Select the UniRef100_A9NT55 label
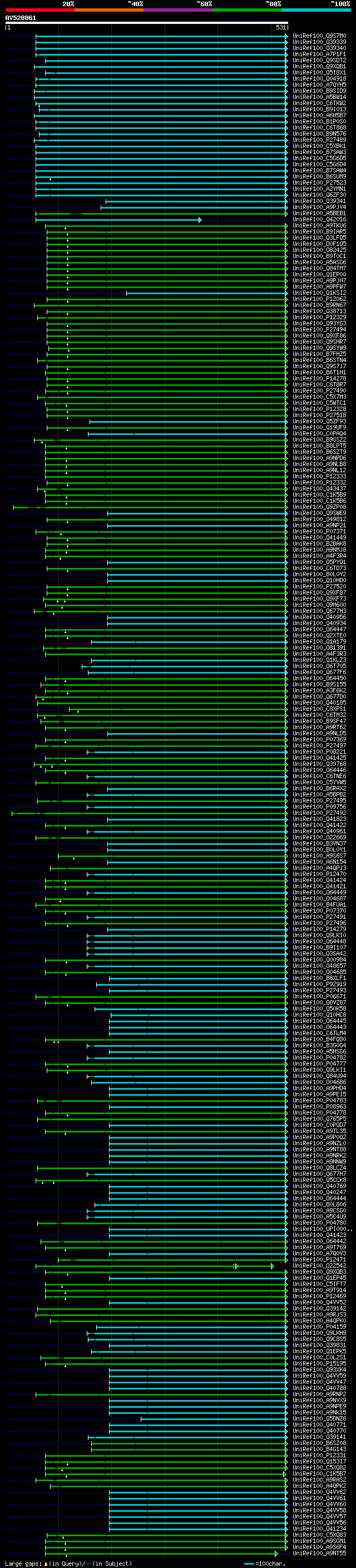Screen dimensions: 356x1568 [x=319, y=1554]
